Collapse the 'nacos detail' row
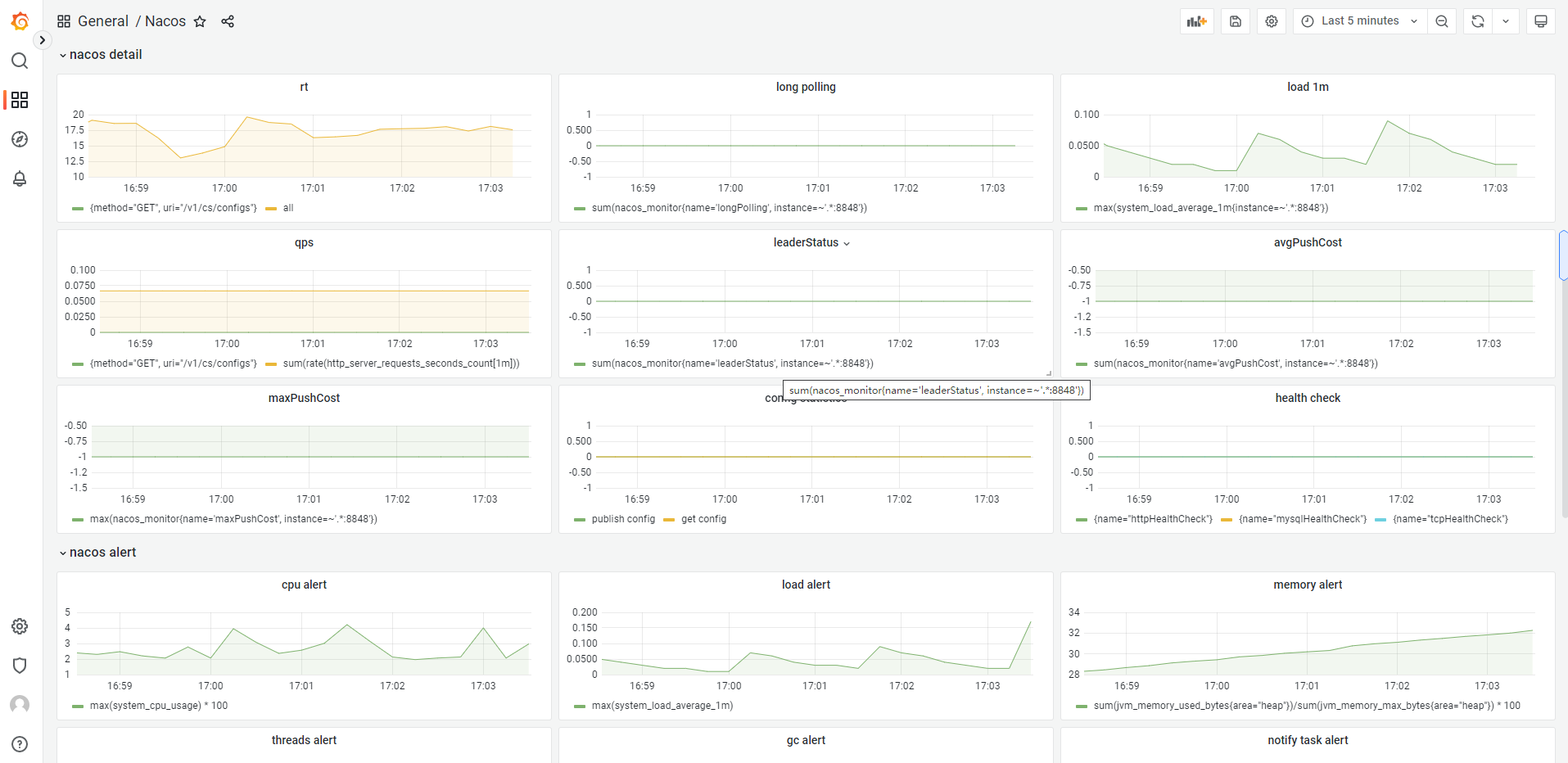The height and width of the screenshot is (763, 1568). [100, 54]
